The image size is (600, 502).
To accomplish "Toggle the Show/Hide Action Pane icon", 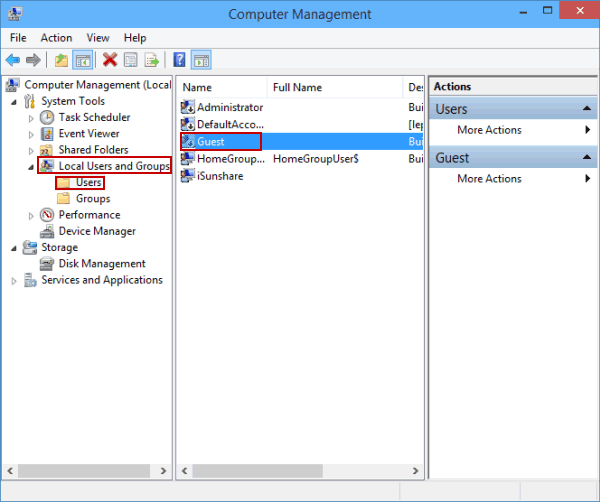I will click(x=201, y=60).
